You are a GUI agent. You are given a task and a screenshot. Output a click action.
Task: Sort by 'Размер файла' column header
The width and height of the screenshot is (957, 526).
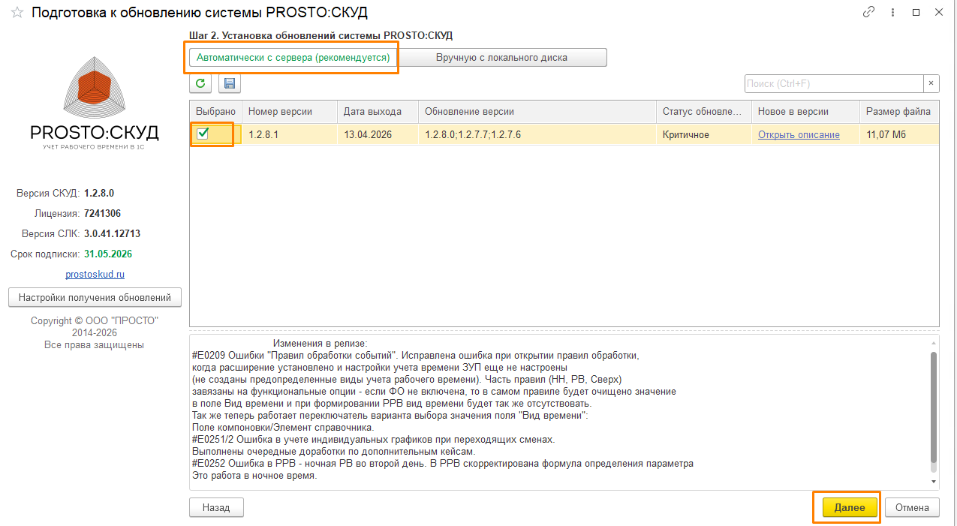tap(899, 112)
